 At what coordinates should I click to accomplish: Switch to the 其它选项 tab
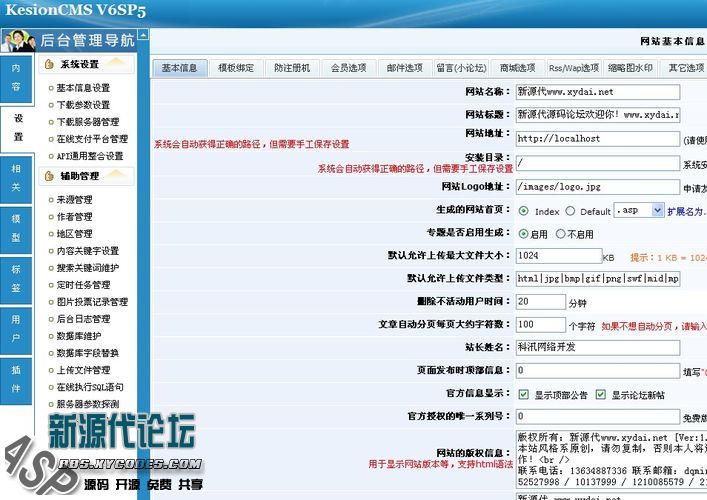(684, 68)
